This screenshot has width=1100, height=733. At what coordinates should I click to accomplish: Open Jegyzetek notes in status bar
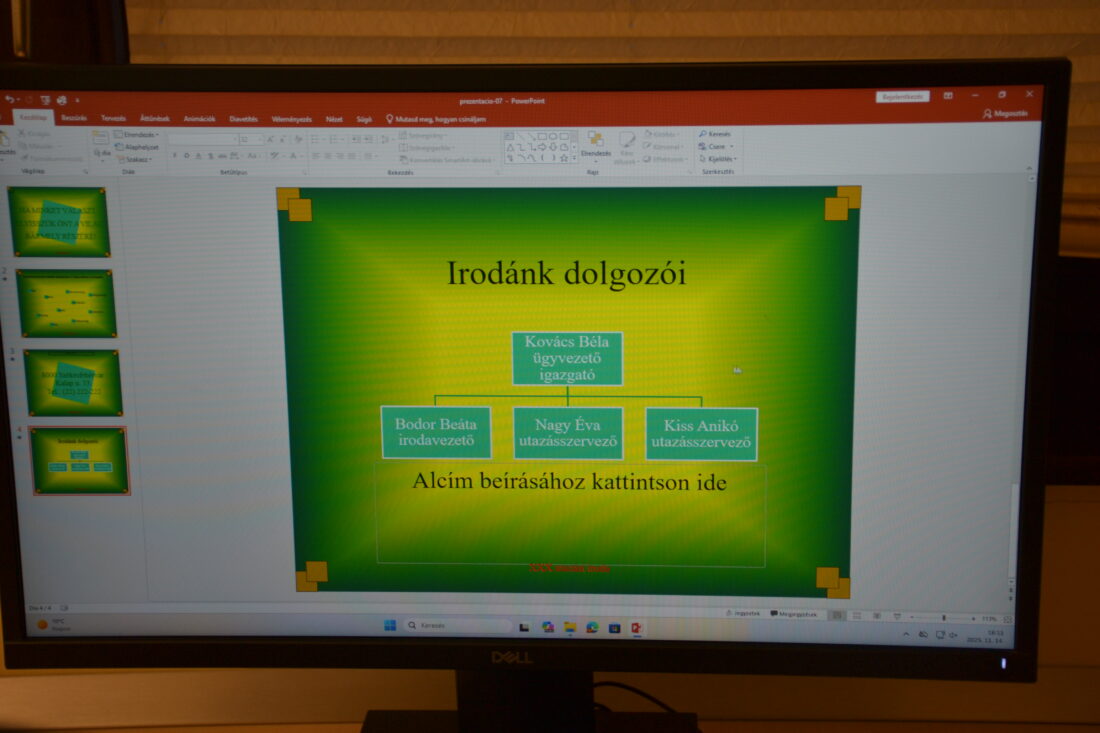pos(743,613)
